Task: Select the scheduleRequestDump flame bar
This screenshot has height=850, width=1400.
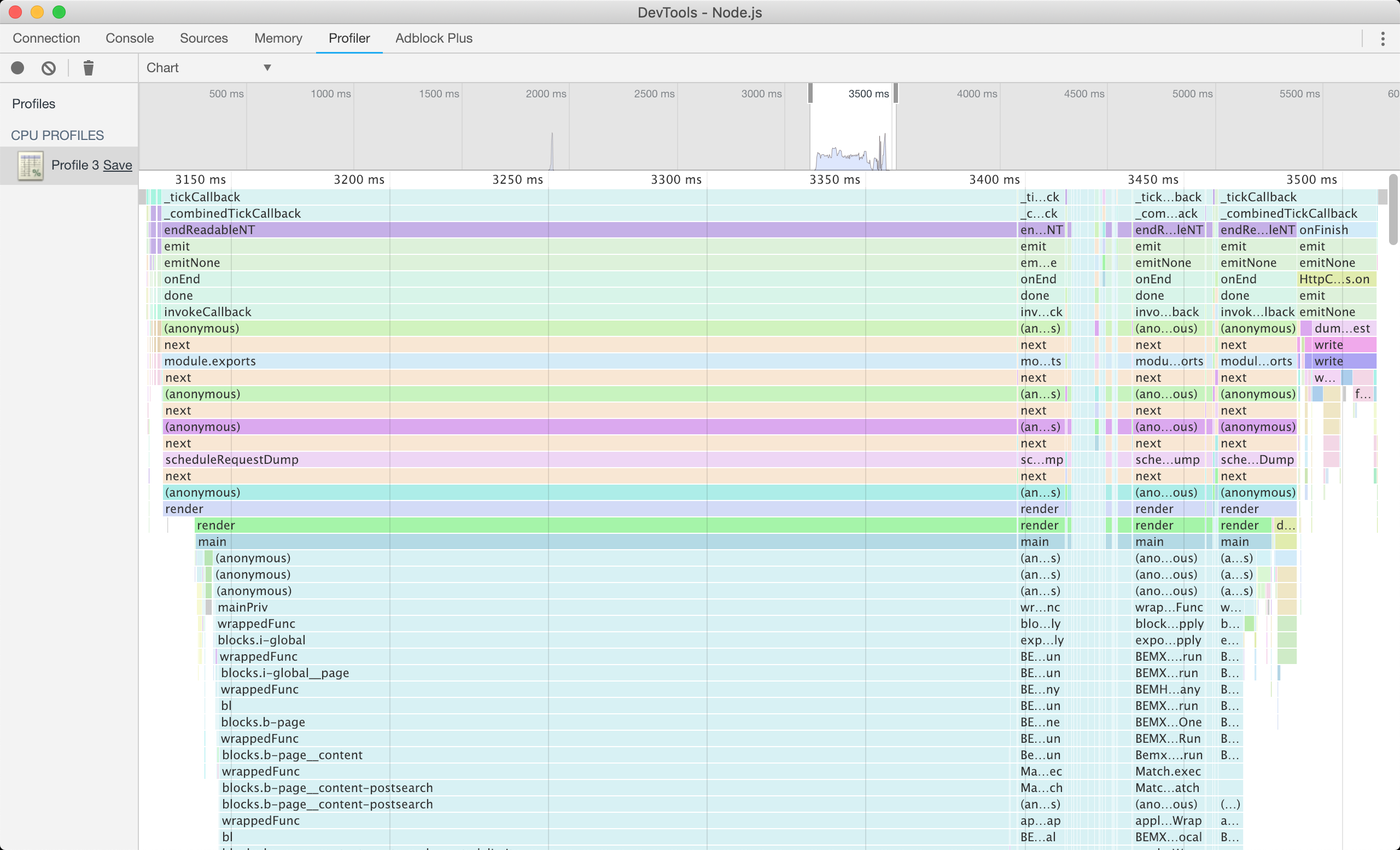Action: pyautogui.click(x=590, y=459)
